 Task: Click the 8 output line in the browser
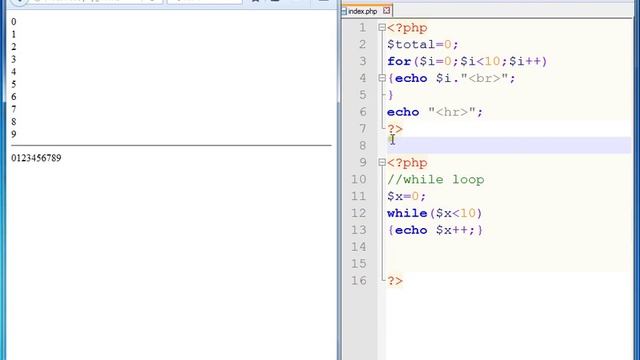(14, 122)
